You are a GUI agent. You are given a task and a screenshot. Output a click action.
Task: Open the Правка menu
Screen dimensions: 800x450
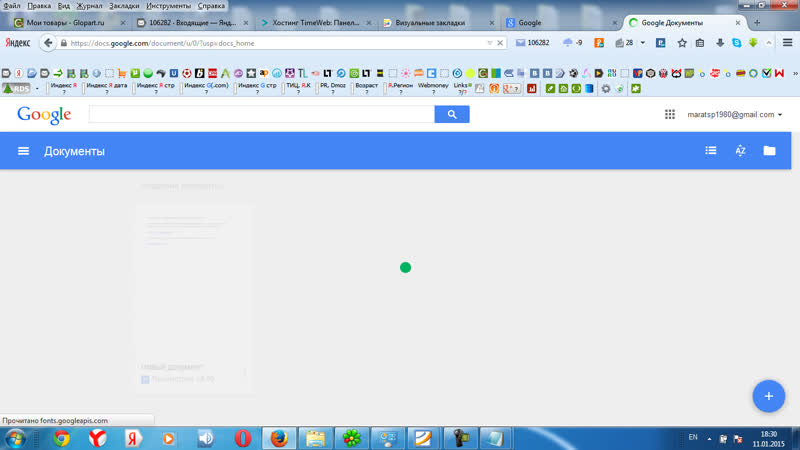pyautogui.click(x=39, y=6)
